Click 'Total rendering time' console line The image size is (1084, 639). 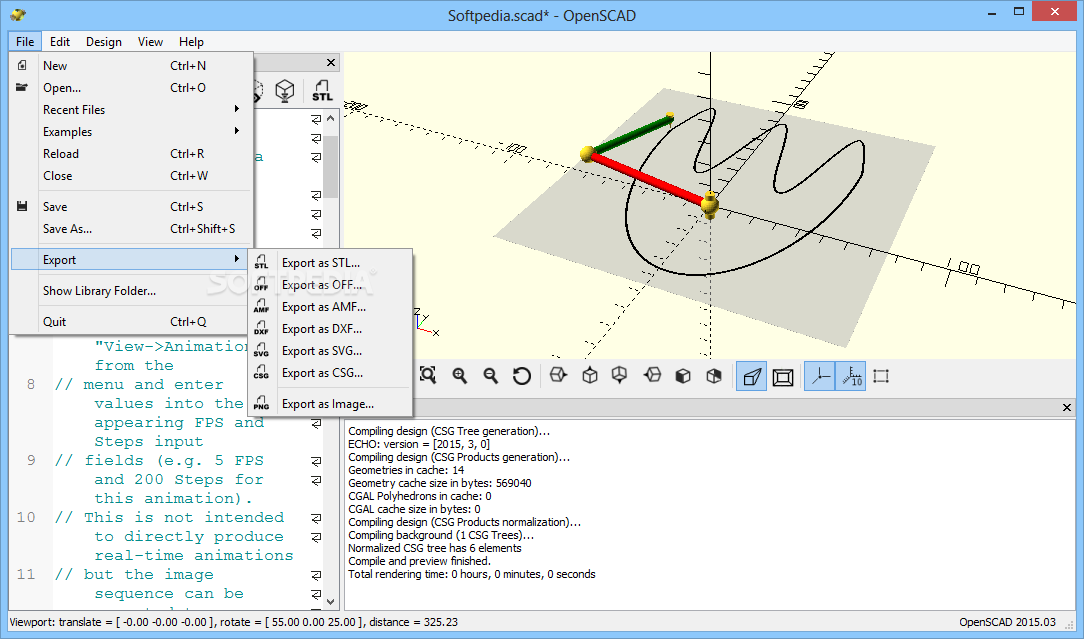[471, 574]
